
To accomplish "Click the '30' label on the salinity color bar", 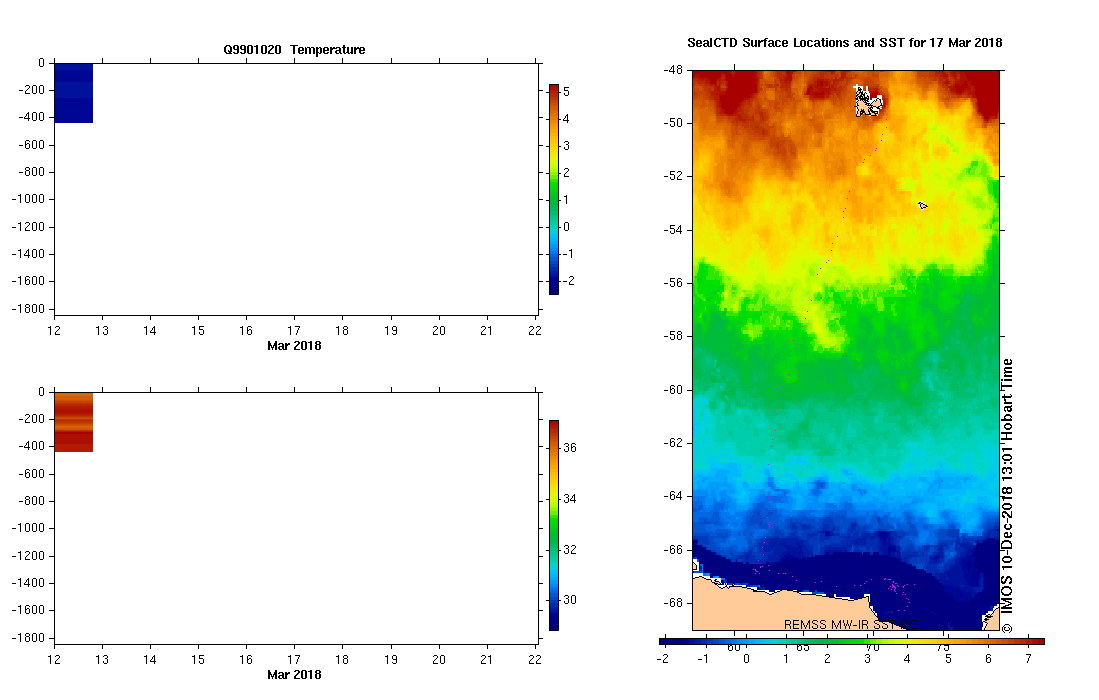I will click(570, 601).
